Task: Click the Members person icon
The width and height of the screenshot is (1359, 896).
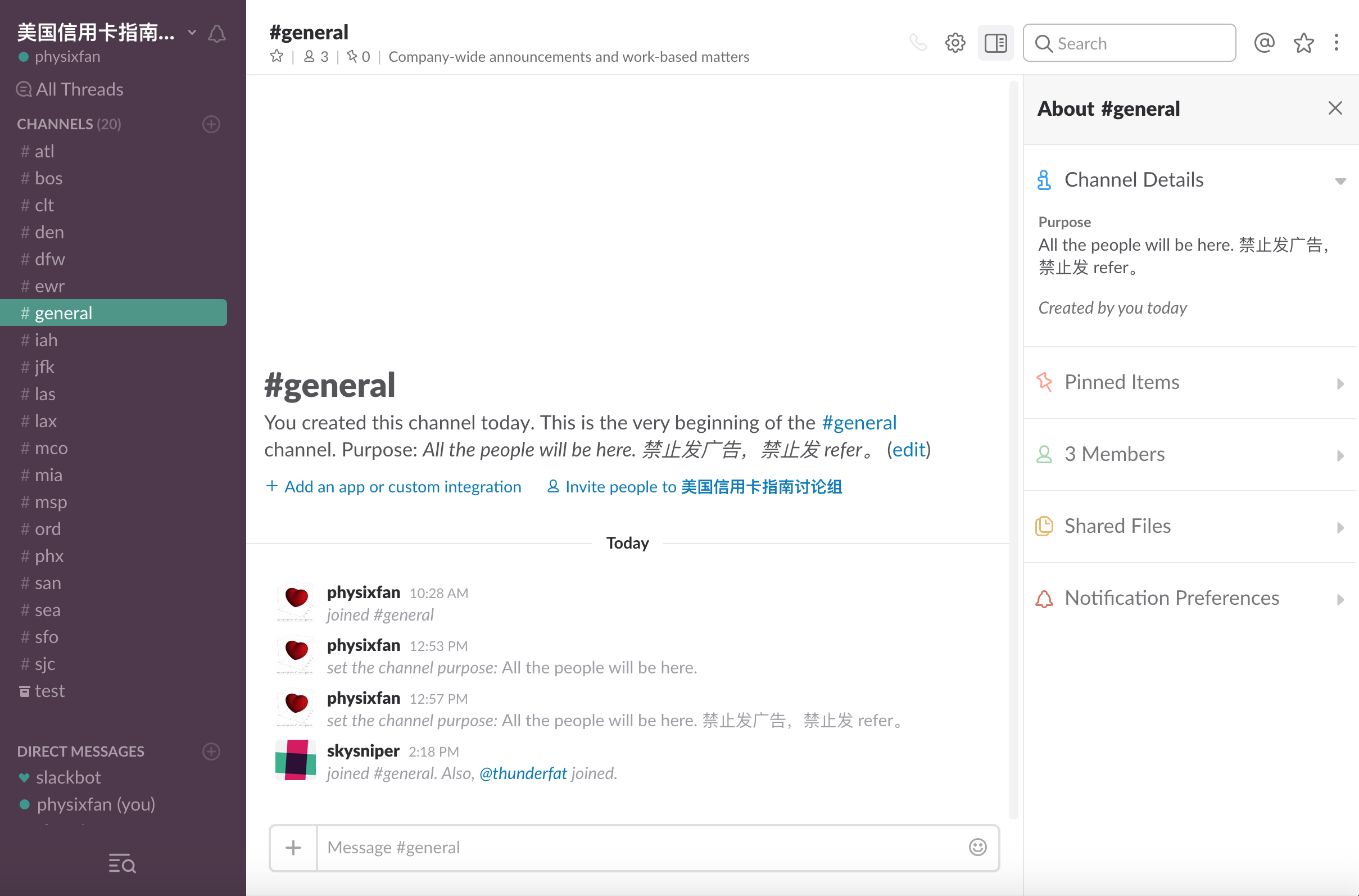Action: coord(1044,454)
